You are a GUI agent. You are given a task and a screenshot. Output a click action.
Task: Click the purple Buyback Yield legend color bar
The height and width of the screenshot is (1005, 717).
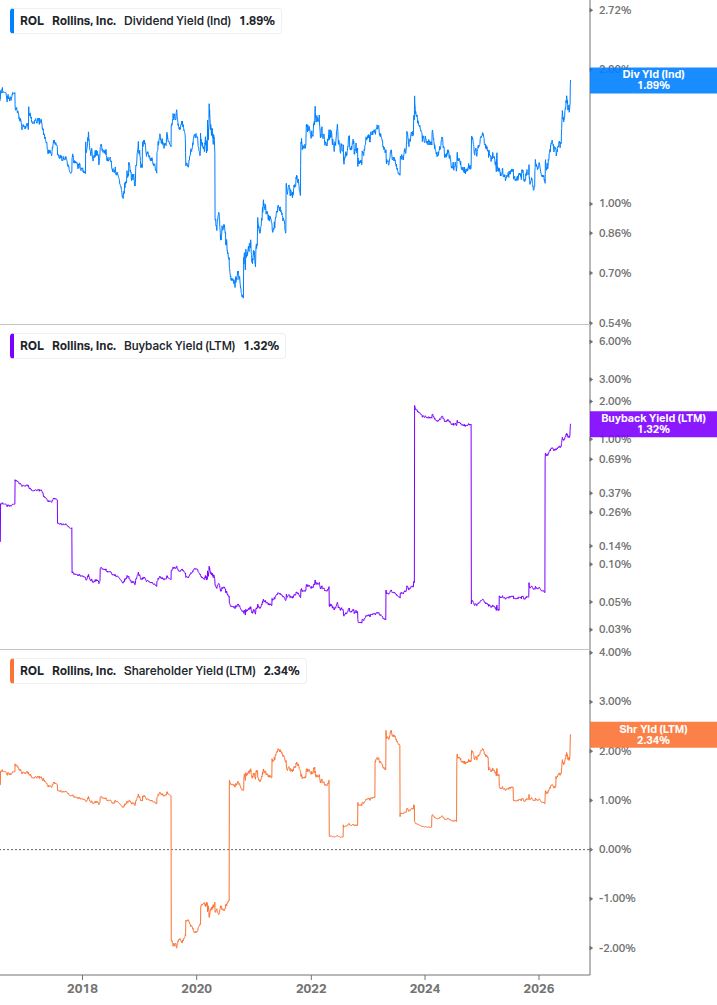[12, 346]
